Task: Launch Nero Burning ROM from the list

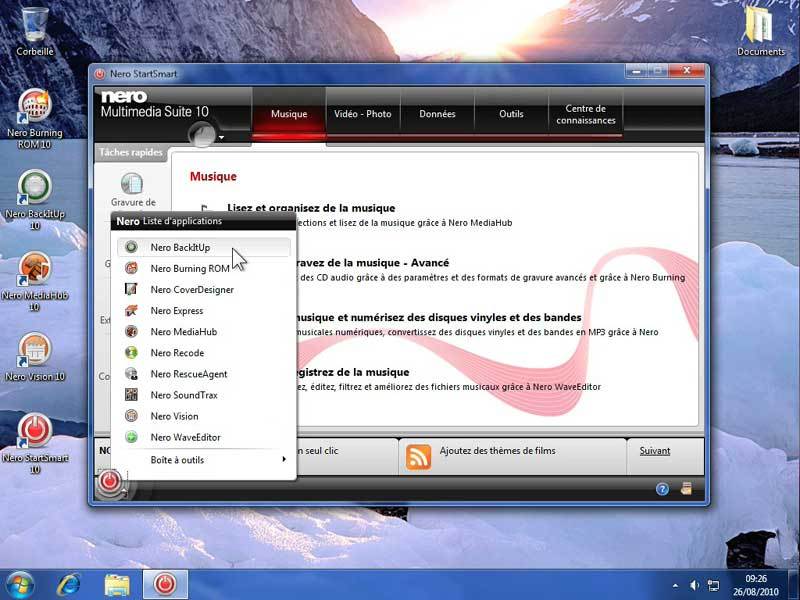Action: [x=204, y=268]
